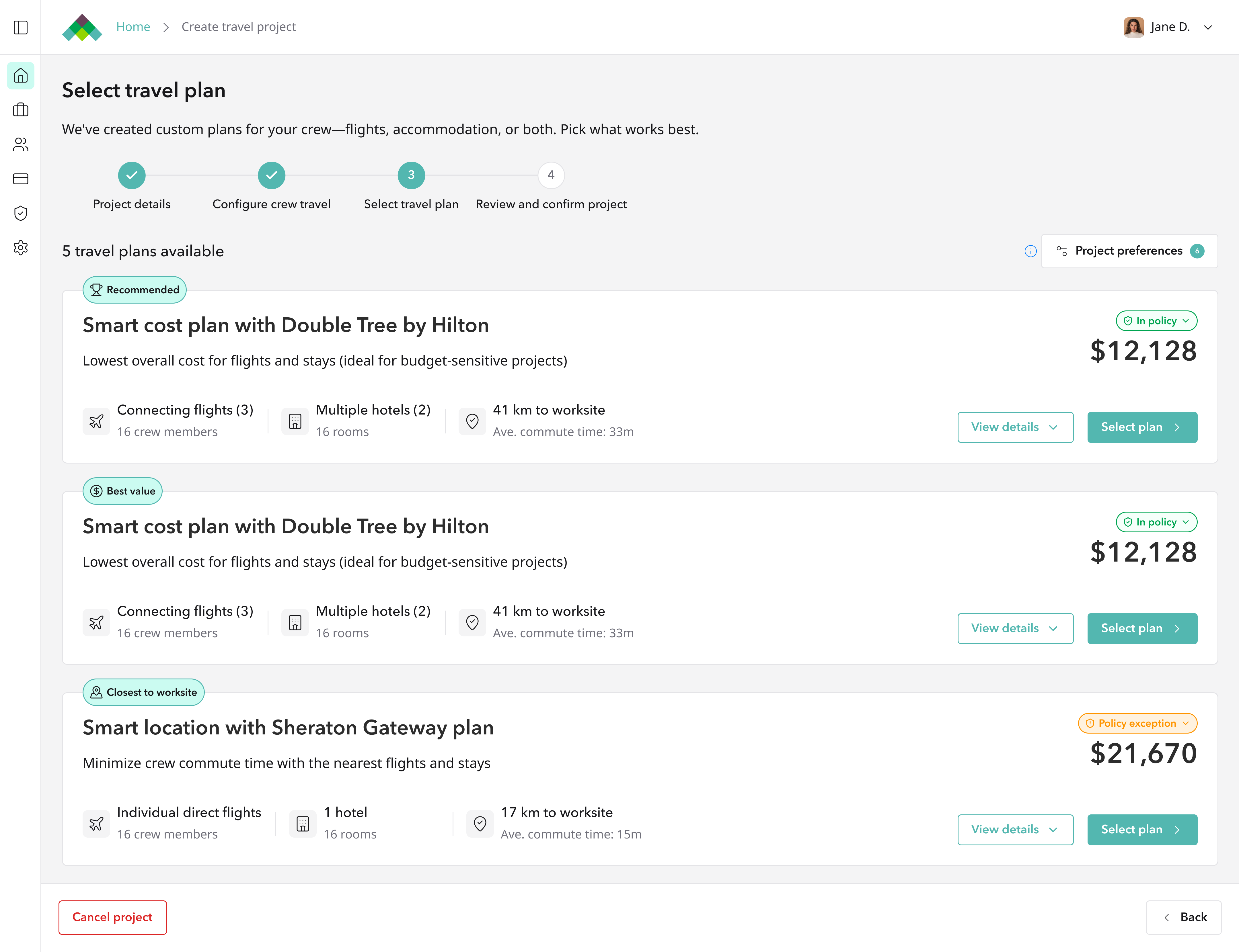Select the Sheraton Gateway plan

click(x=1142, y=830)
